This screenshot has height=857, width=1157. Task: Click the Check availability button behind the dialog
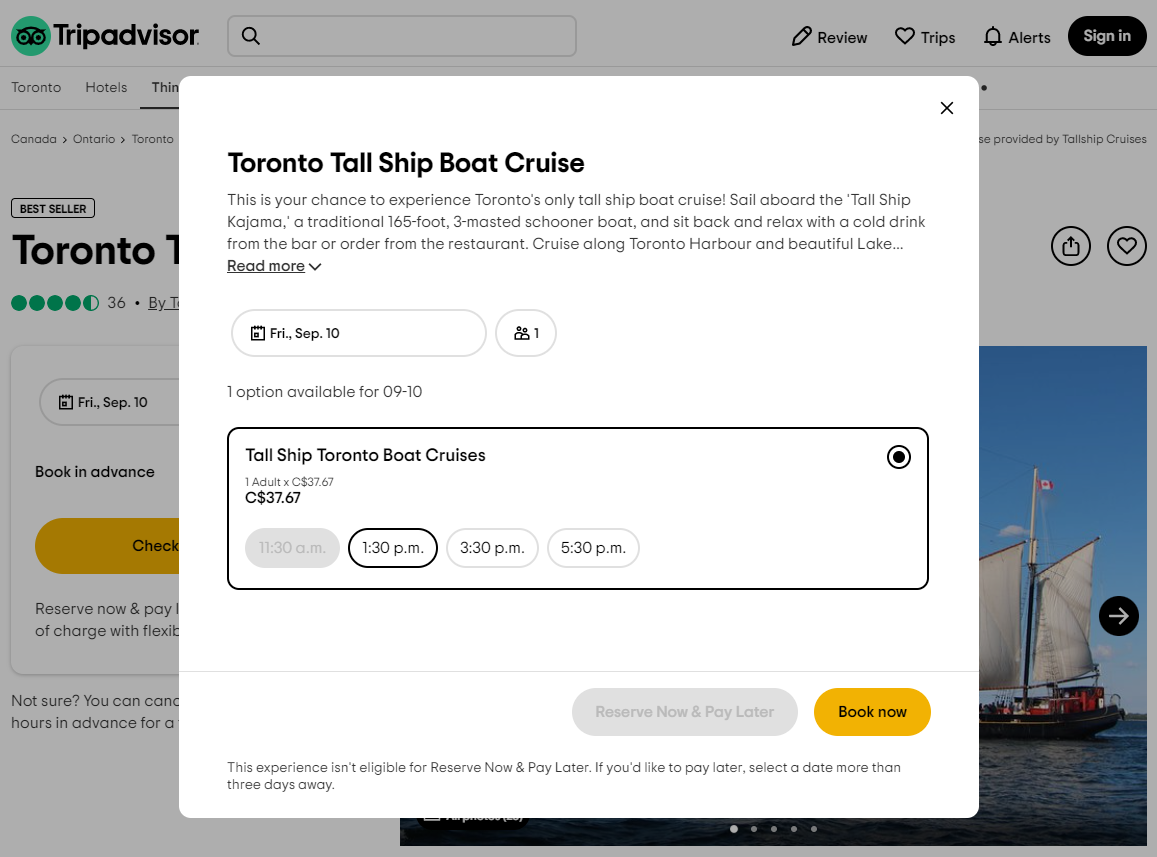[107, 545]
